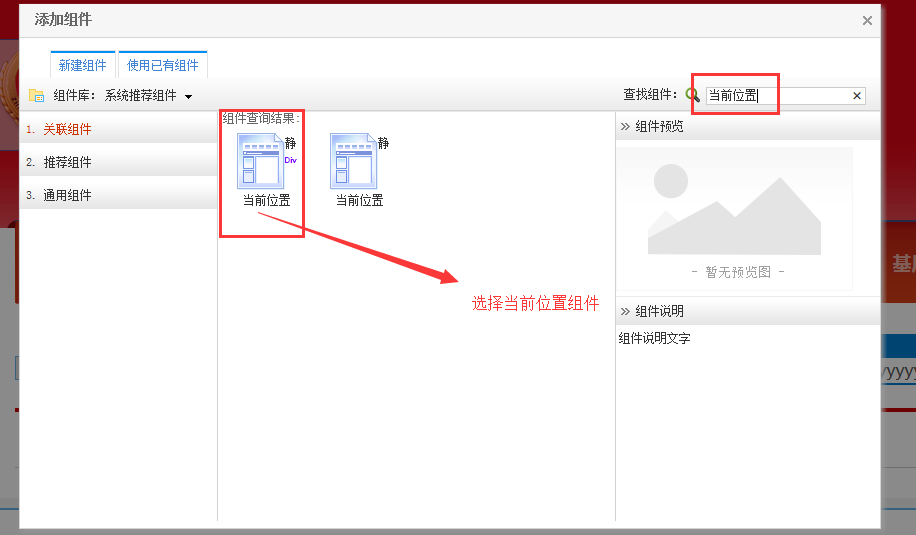Click the 查找组件 search input field
This screenshot has height=535, width=916.
[776, 96]
